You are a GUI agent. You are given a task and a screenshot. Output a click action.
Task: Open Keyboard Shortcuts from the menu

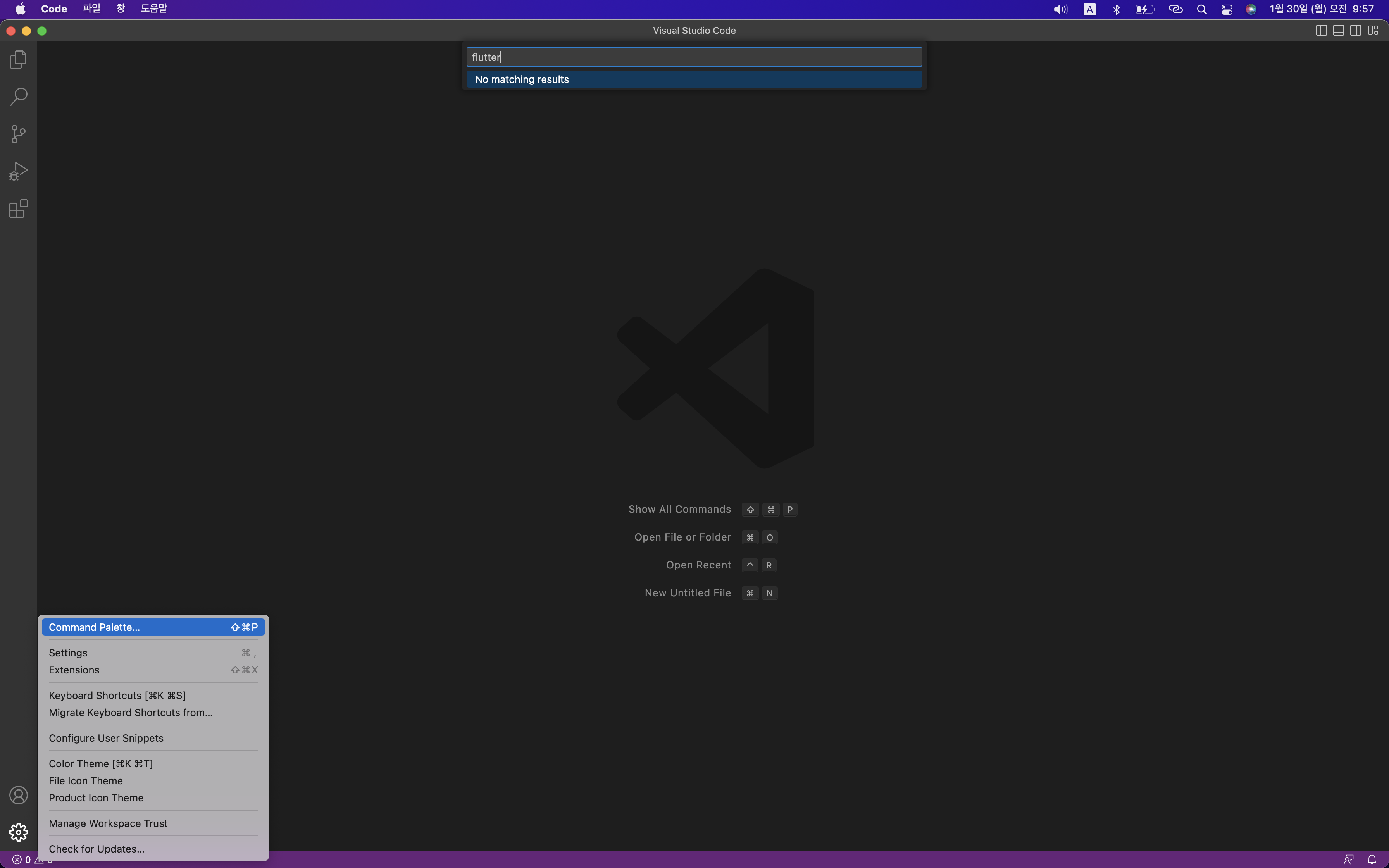[x=153, y=695]
